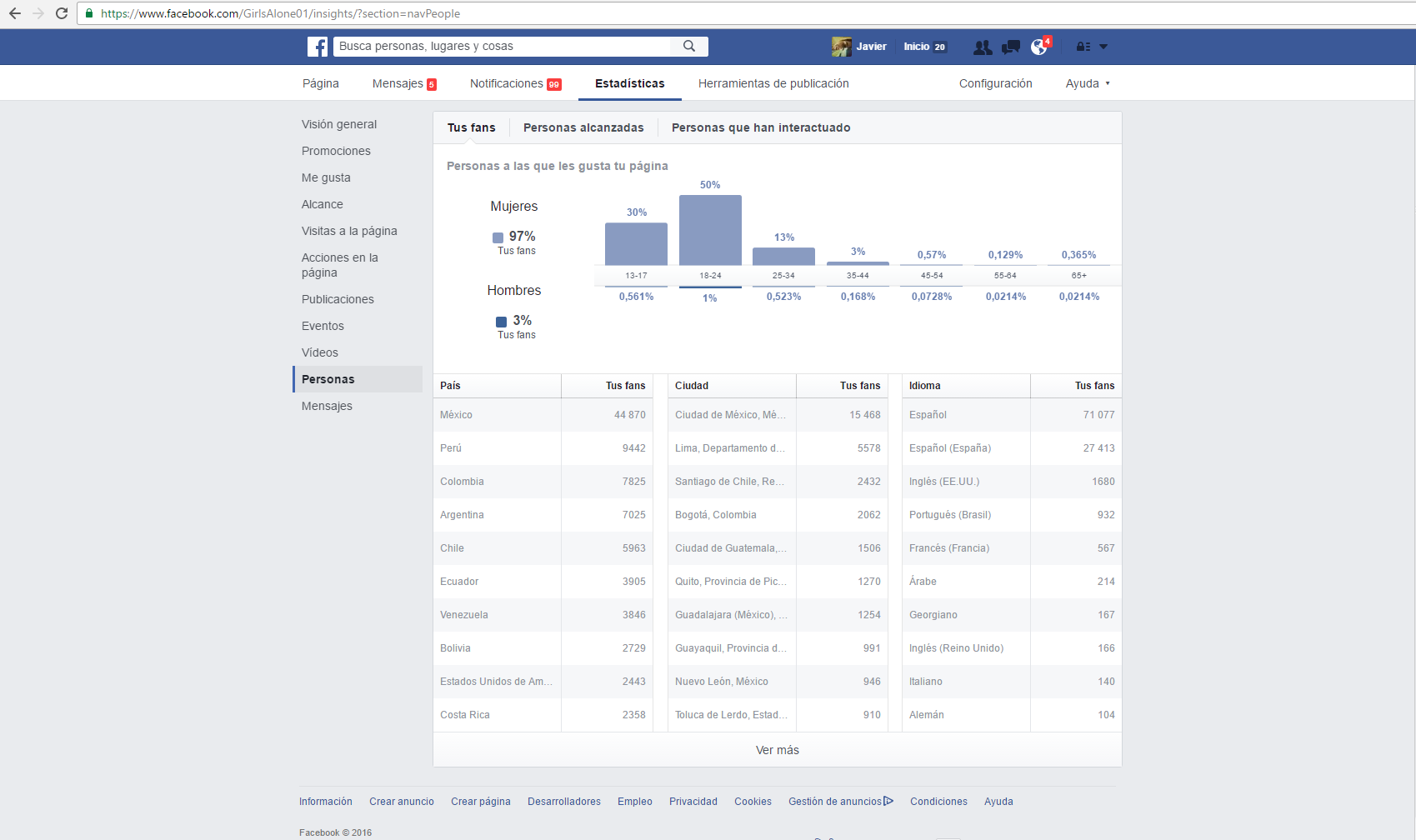Open Condiciones footer link

click(938, 802)
